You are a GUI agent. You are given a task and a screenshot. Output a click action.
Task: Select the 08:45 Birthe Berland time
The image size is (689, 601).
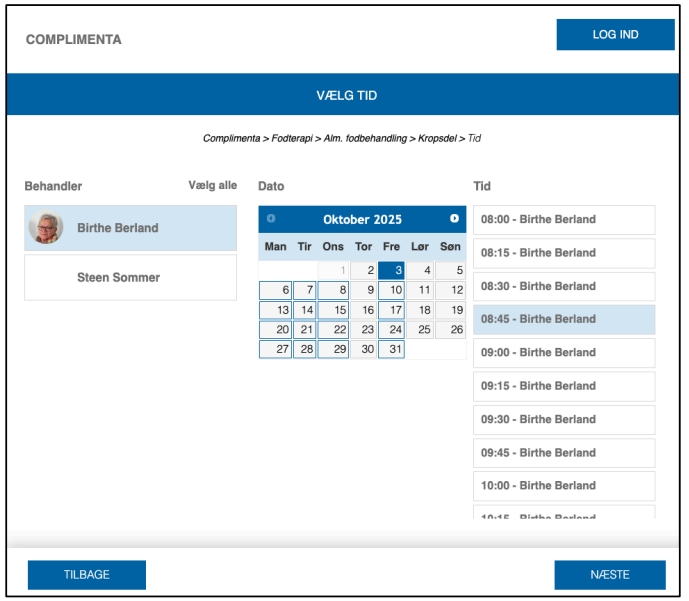pyautogui.click(x=564, y=319)
